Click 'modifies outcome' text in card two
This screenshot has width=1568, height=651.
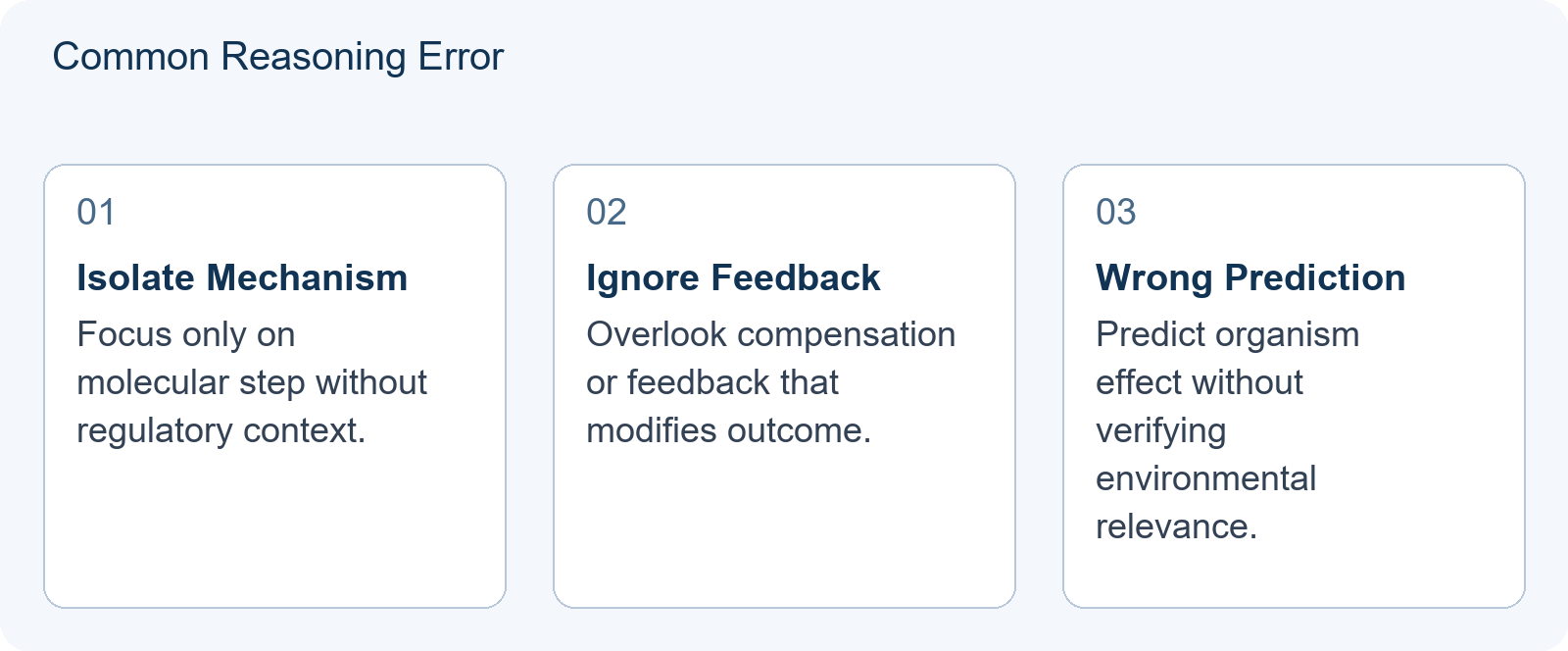728,431
